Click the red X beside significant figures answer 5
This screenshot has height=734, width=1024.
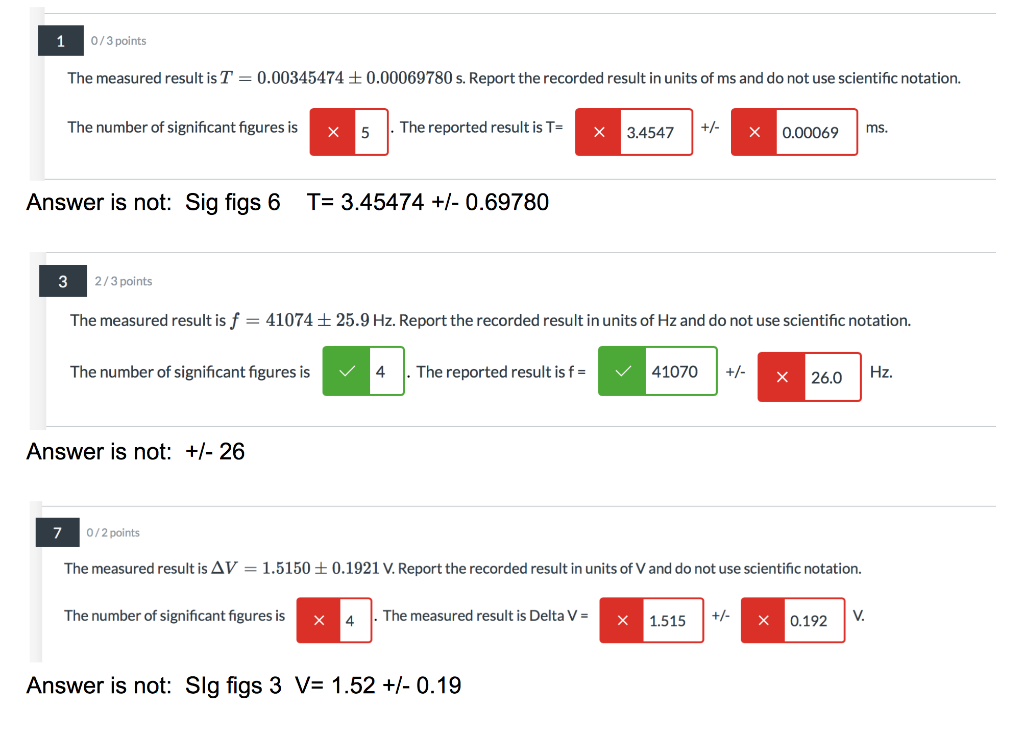point(332,131)
